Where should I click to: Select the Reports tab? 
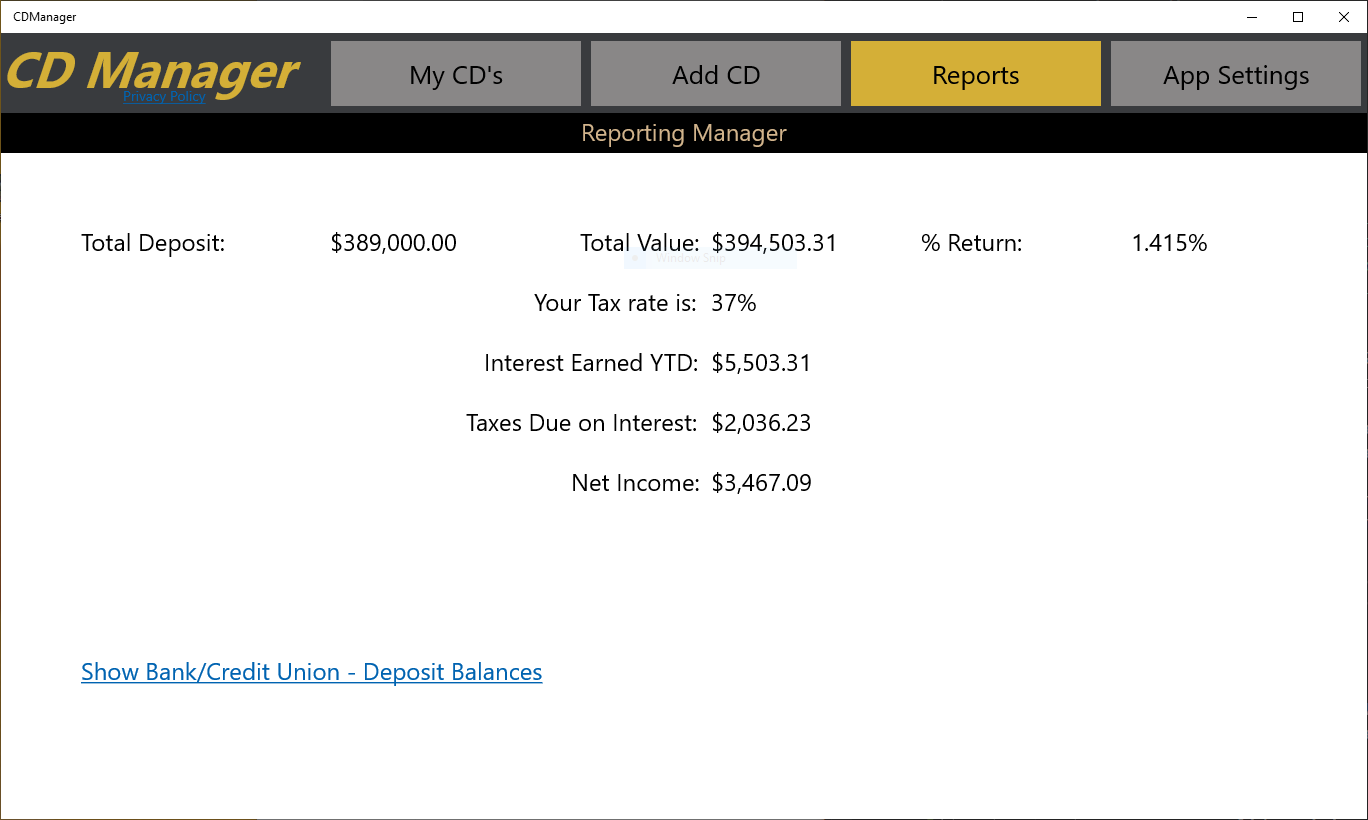click(975, 73)
